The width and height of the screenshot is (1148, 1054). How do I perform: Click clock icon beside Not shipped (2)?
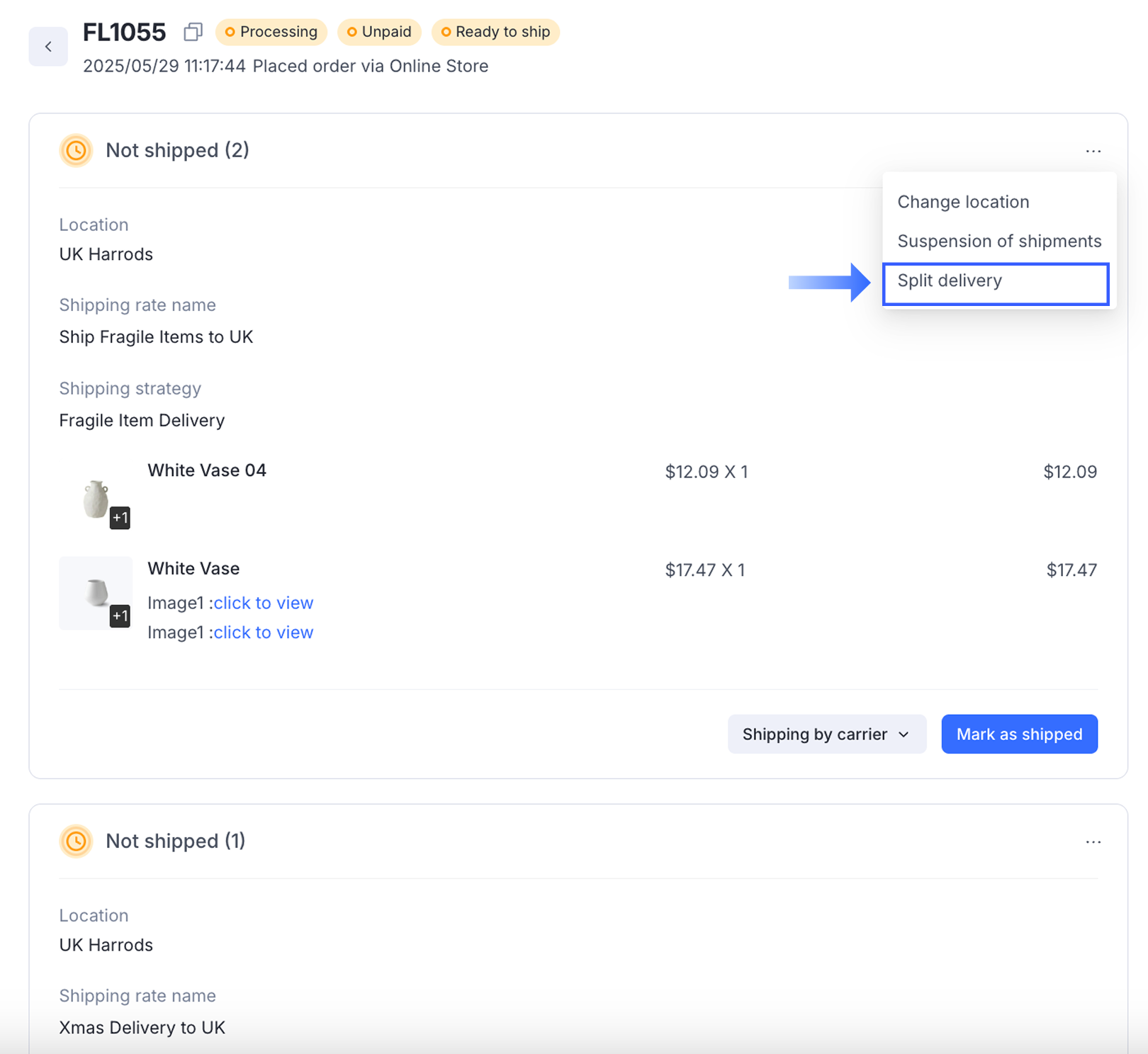click(x=76, y=150)
